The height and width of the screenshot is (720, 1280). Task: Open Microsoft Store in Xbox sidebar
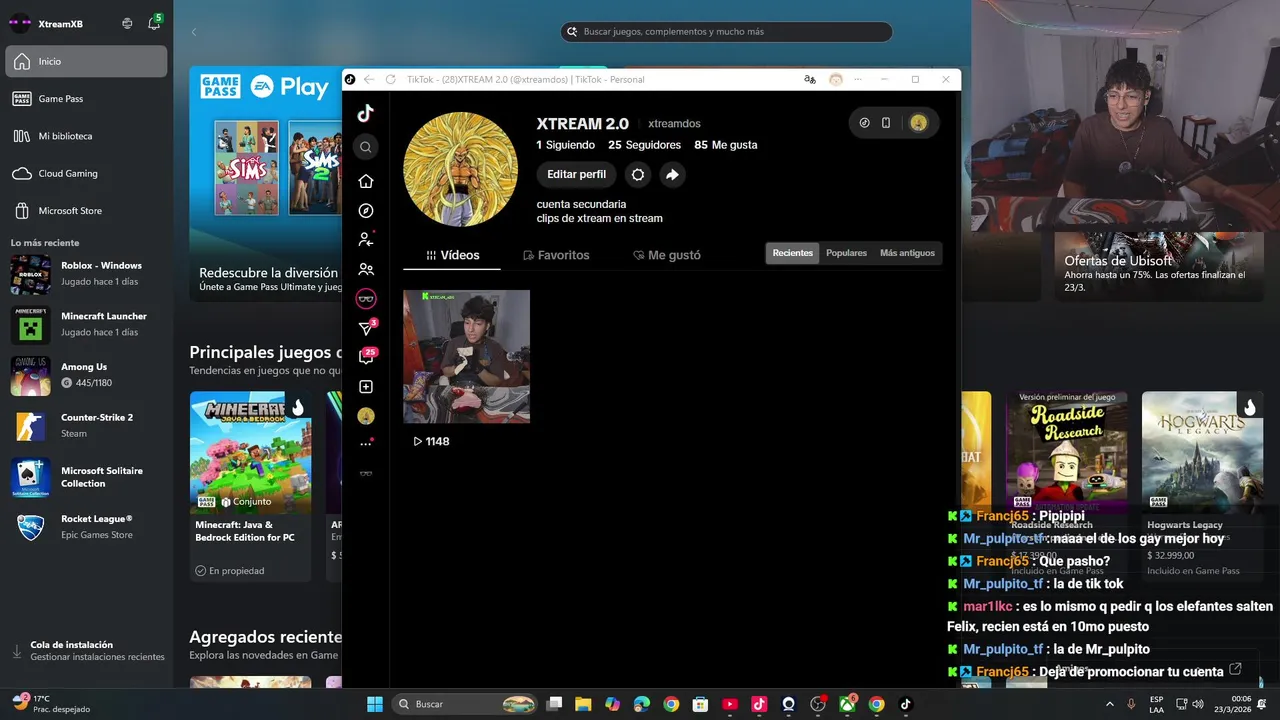(86, 211)
